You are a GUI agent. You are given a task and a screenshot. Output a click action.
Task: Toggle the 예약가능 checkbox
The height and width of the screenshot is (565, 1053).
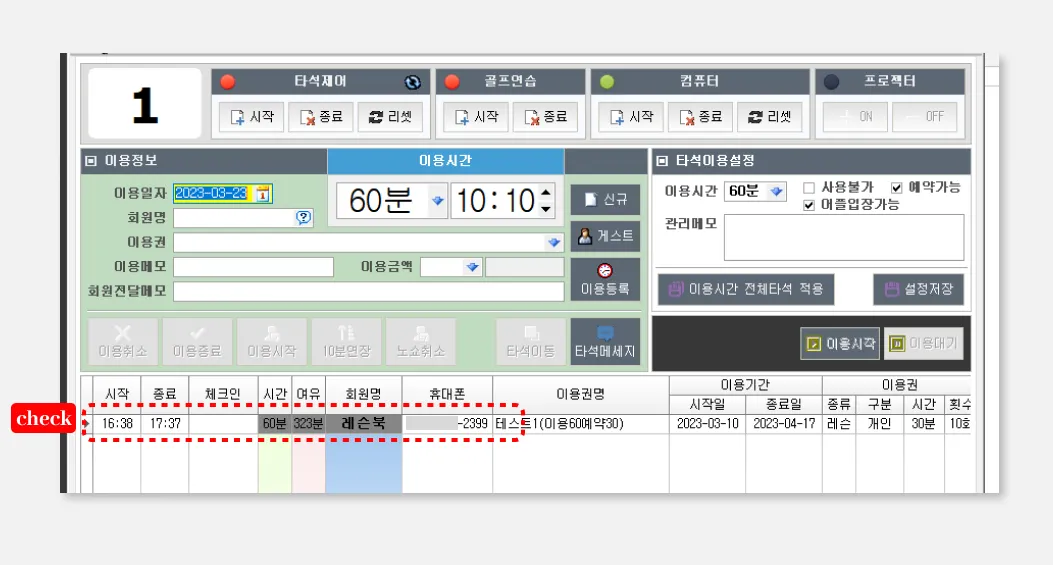[x=897, y=188]
